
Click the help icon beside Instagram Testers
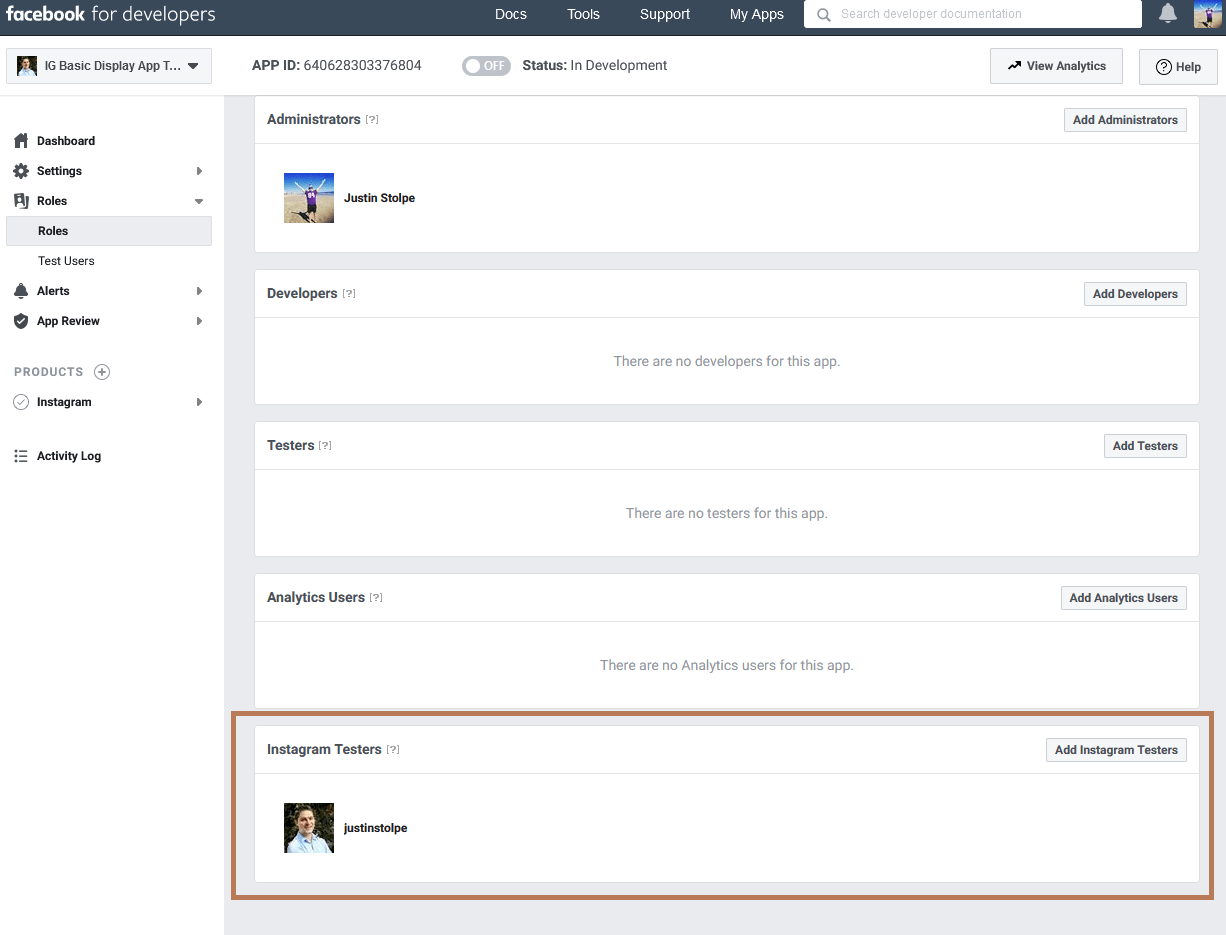(393, 750)
